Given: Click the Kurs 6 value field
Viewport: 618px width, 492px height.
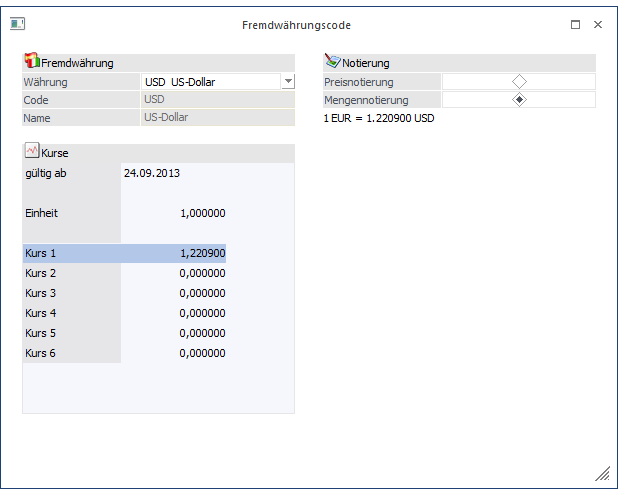Looking at the screenshot, I should pyautogui.click(x=173, y=353).
